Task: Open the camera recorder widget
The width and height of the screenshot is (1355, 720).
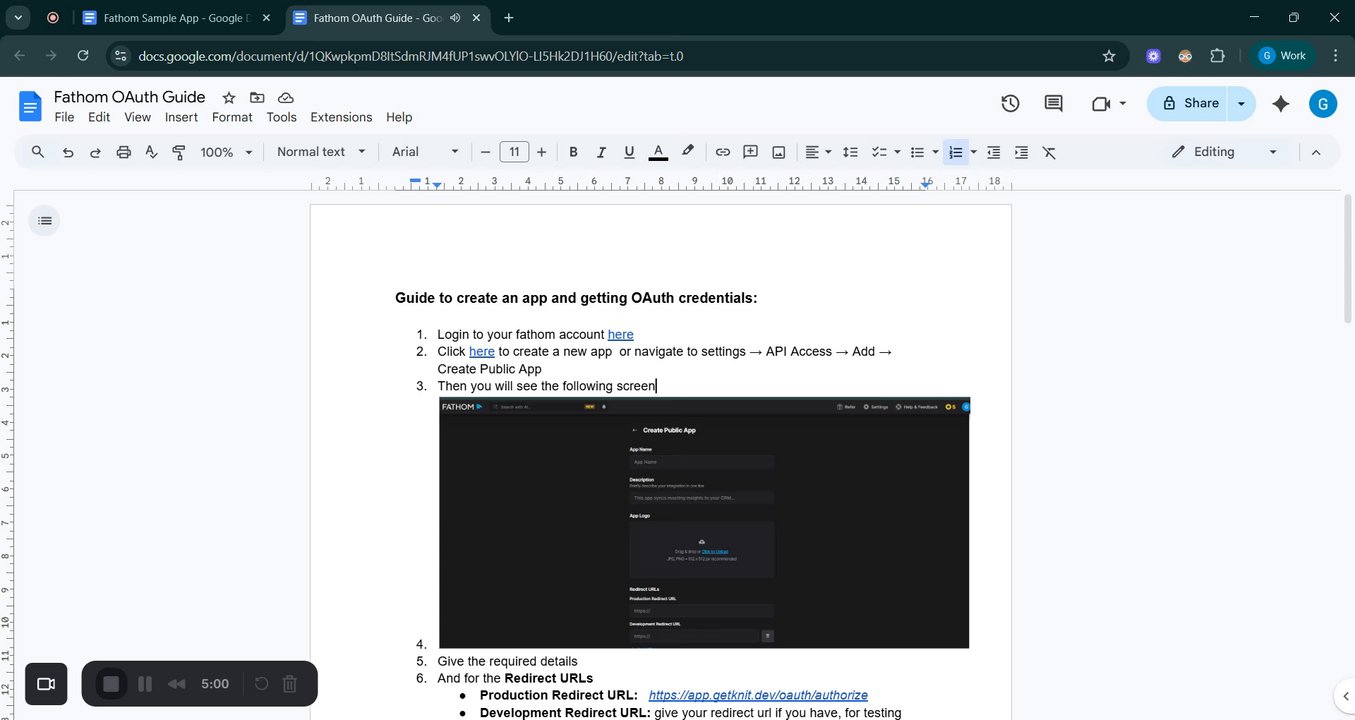Action: point(46,684)
